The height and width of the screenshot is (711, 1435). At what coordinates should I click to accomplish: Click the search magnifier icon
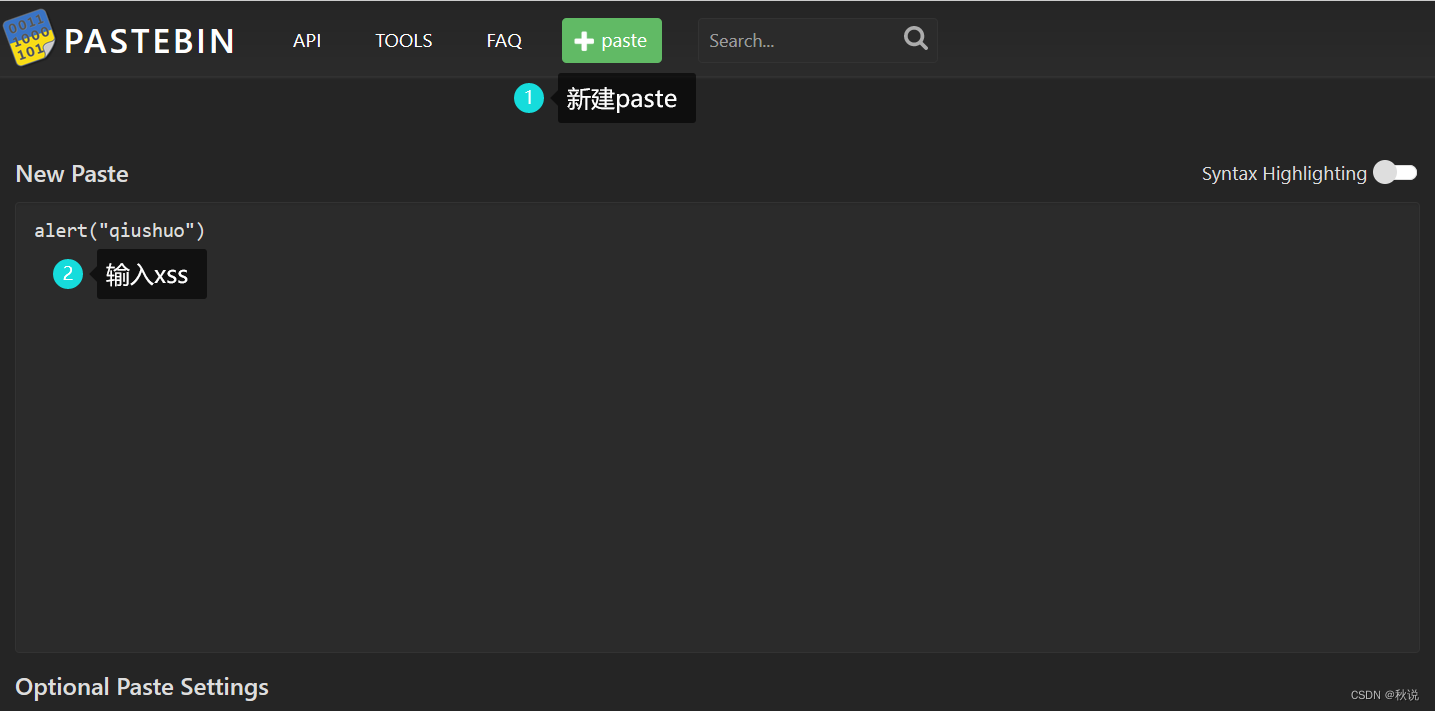915,38
